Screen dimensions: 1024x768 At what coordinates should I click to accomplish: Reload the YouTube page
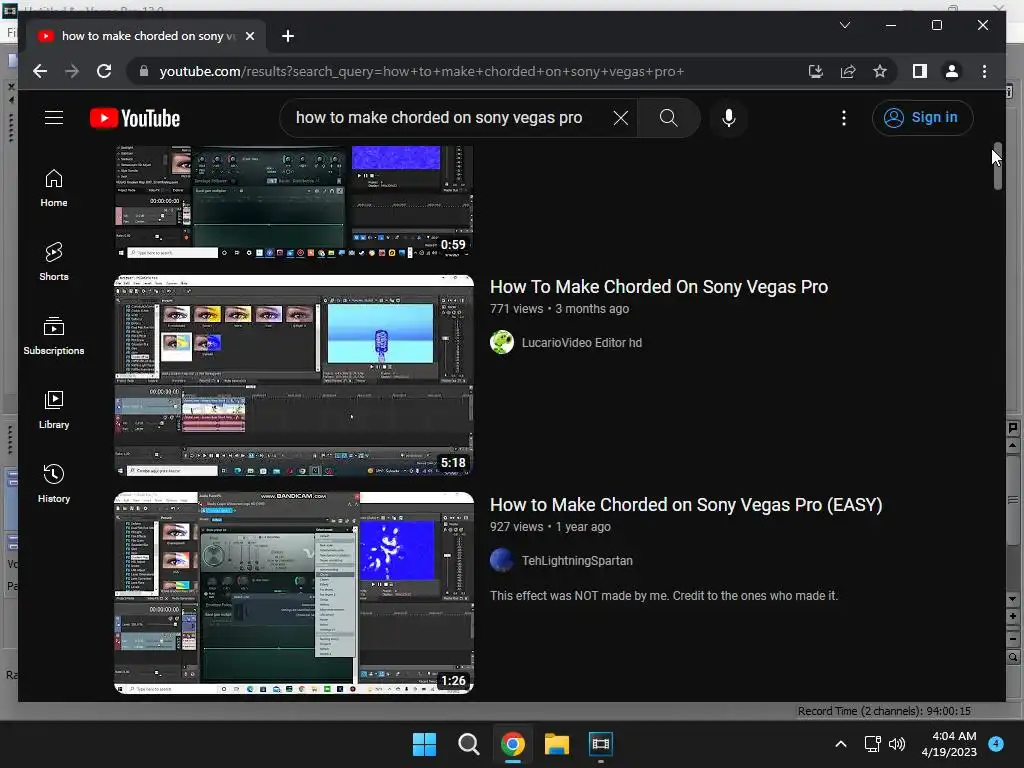104,71
